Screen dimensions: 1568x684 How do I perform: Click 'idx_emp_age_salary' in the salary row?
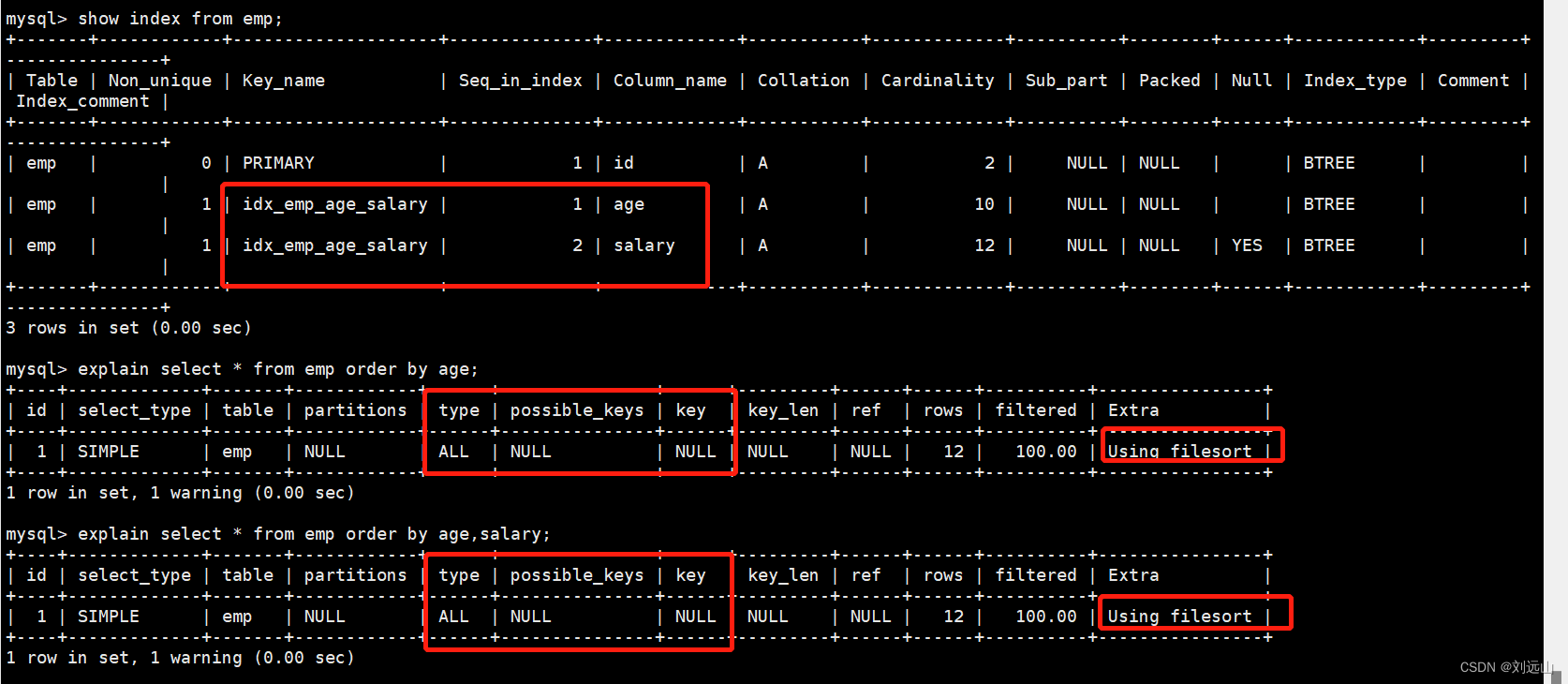coord(335,245)
